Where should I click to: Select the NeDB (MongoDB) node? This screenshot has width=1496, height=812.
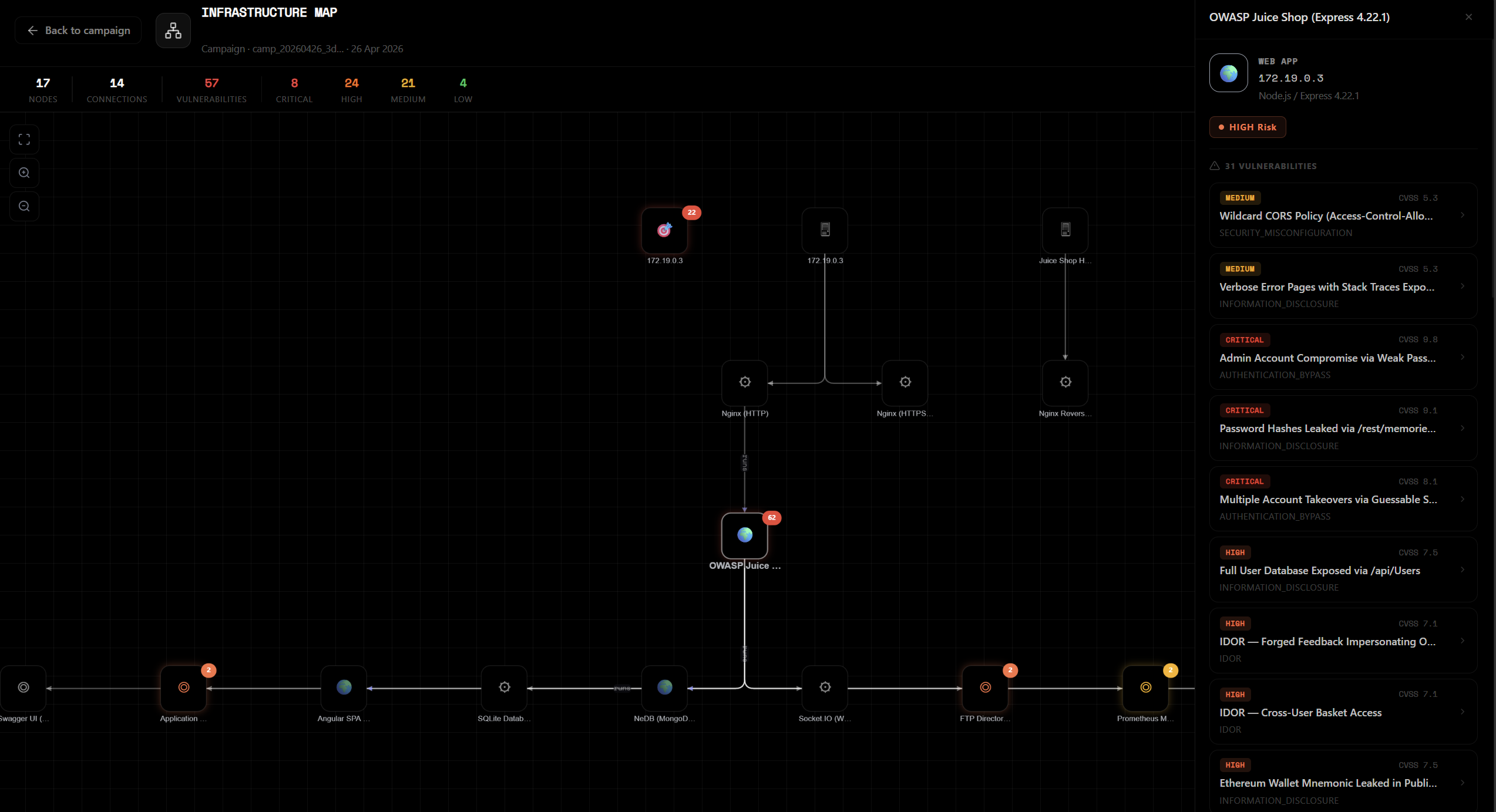[664, 688]
